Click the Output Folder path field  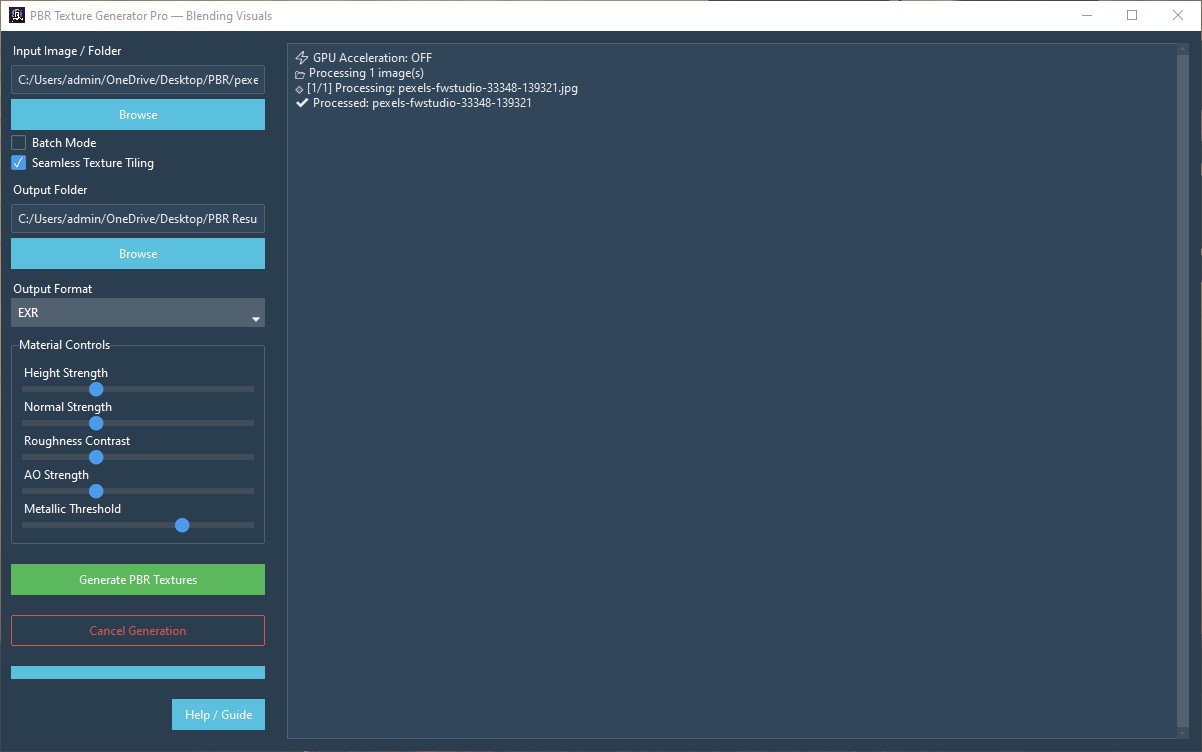click(138, 219)
